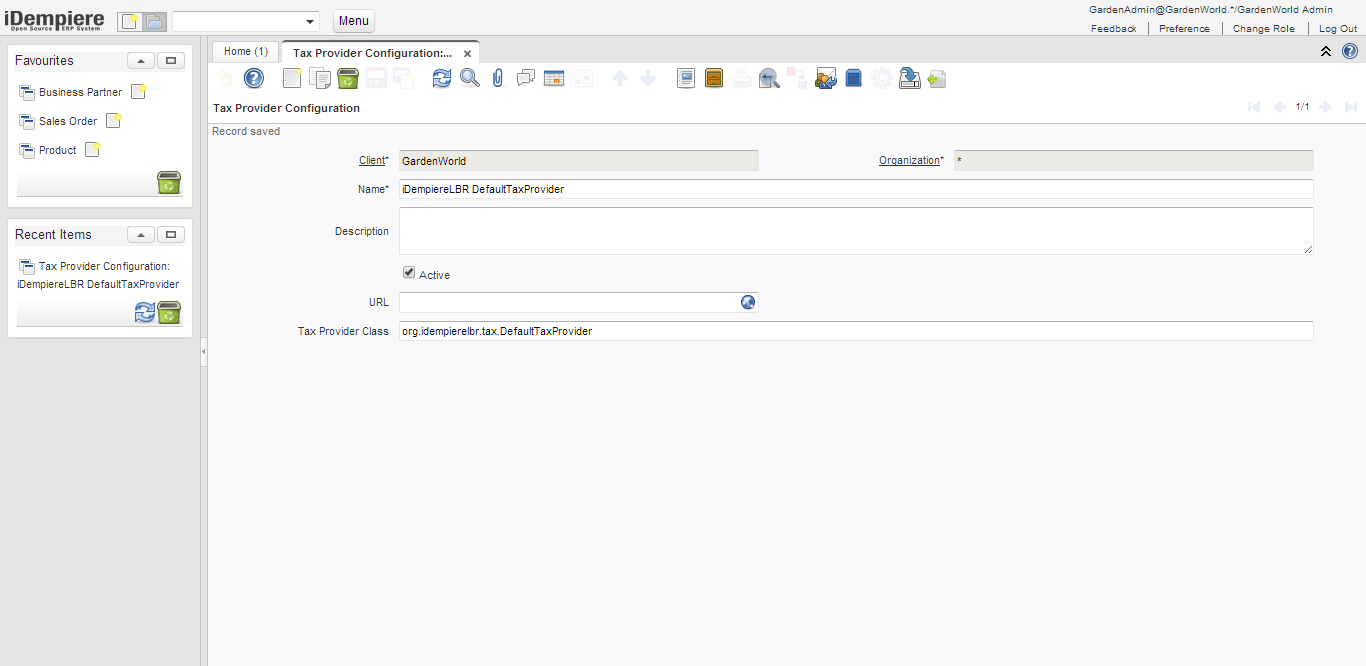Click the Help icon in toolbar
Screen dimensions: 1366x666
(x=254, y=78)
